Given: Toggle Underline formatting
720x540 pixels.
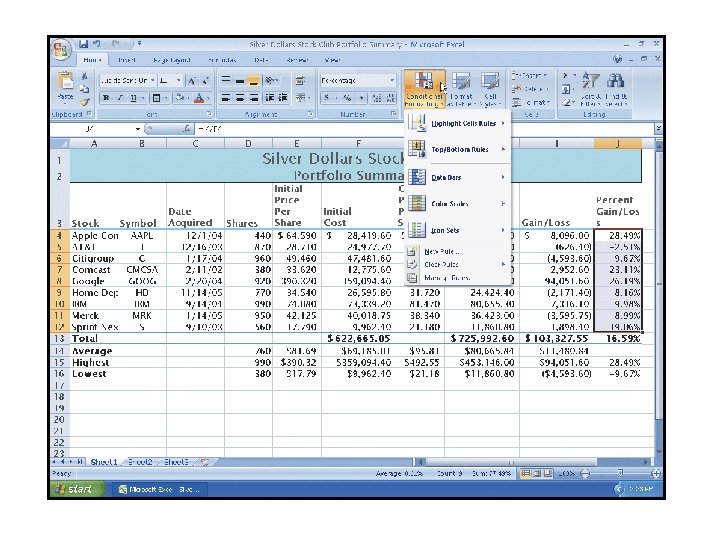Looking at the screenshot, I should click(x=133, y=98).
